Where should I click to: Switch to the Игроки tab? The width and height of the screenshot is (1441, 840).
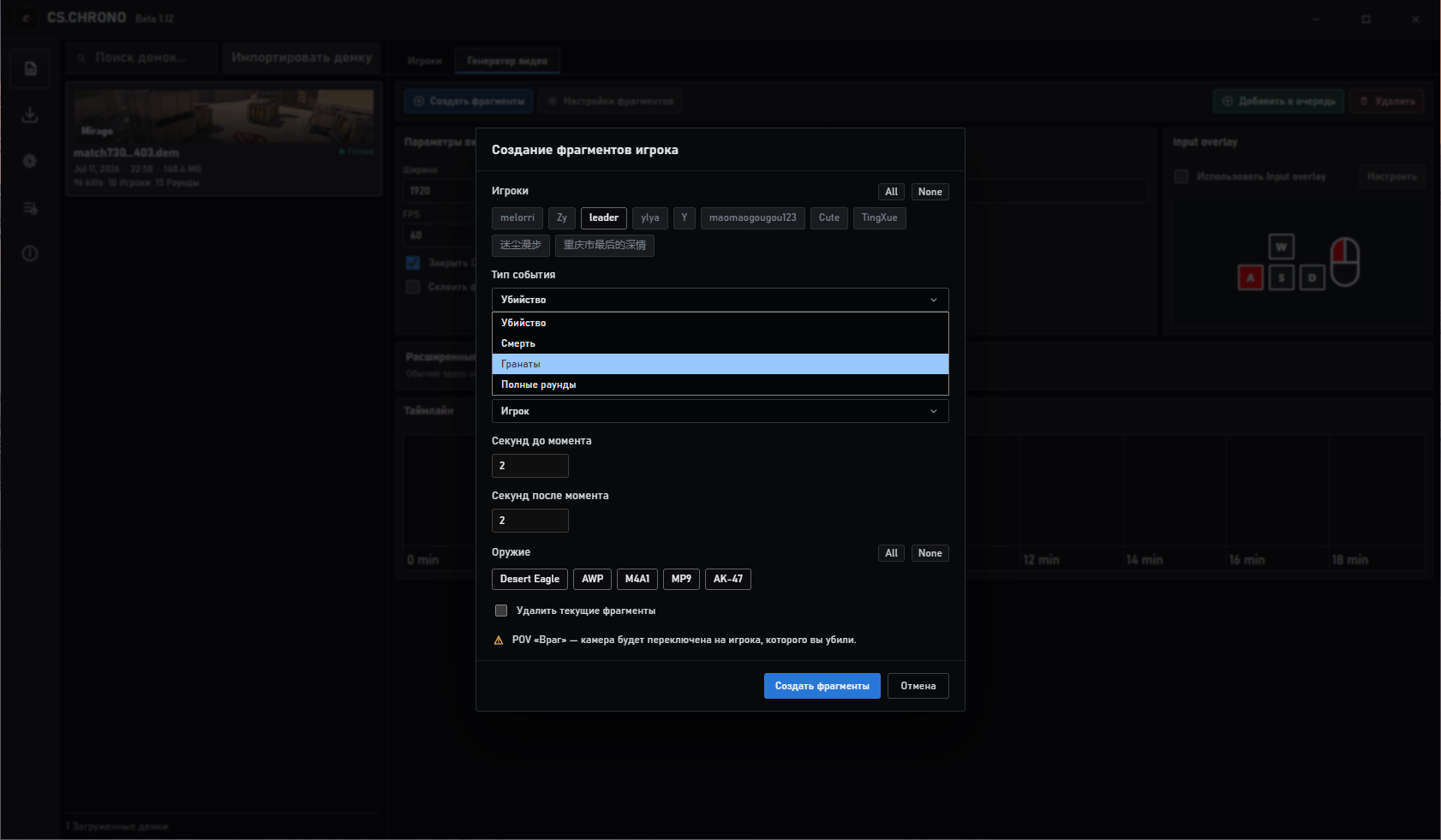(425, 61)
